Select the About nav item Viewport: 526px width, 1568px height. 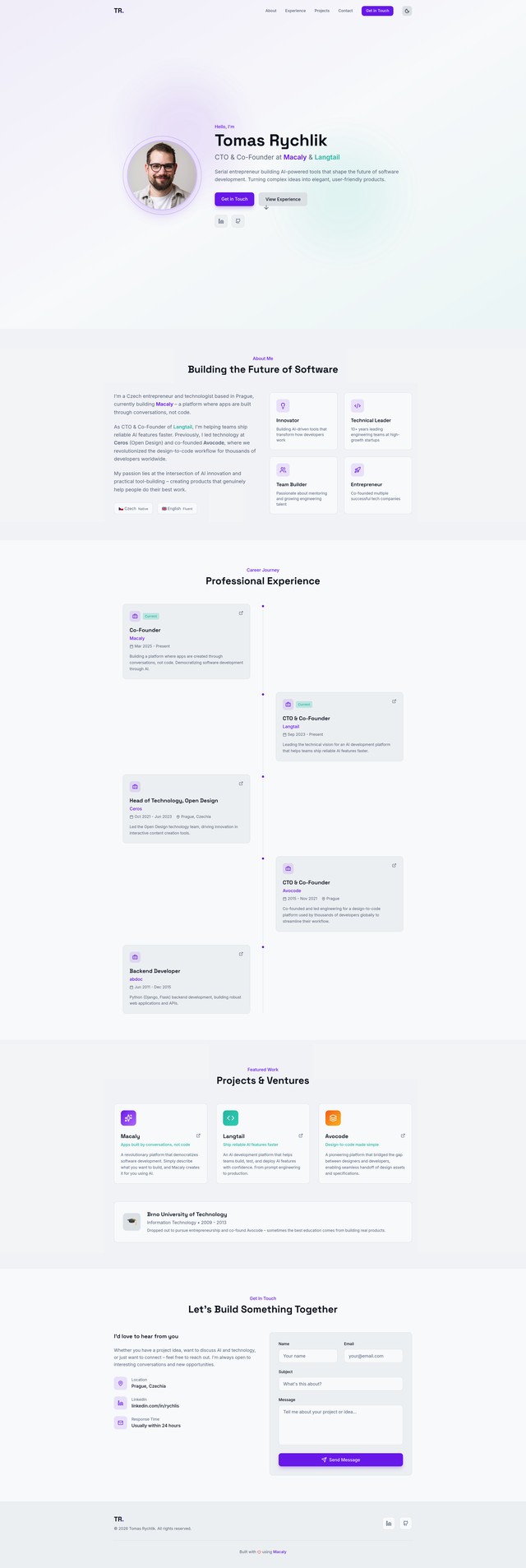pos(271,11)
